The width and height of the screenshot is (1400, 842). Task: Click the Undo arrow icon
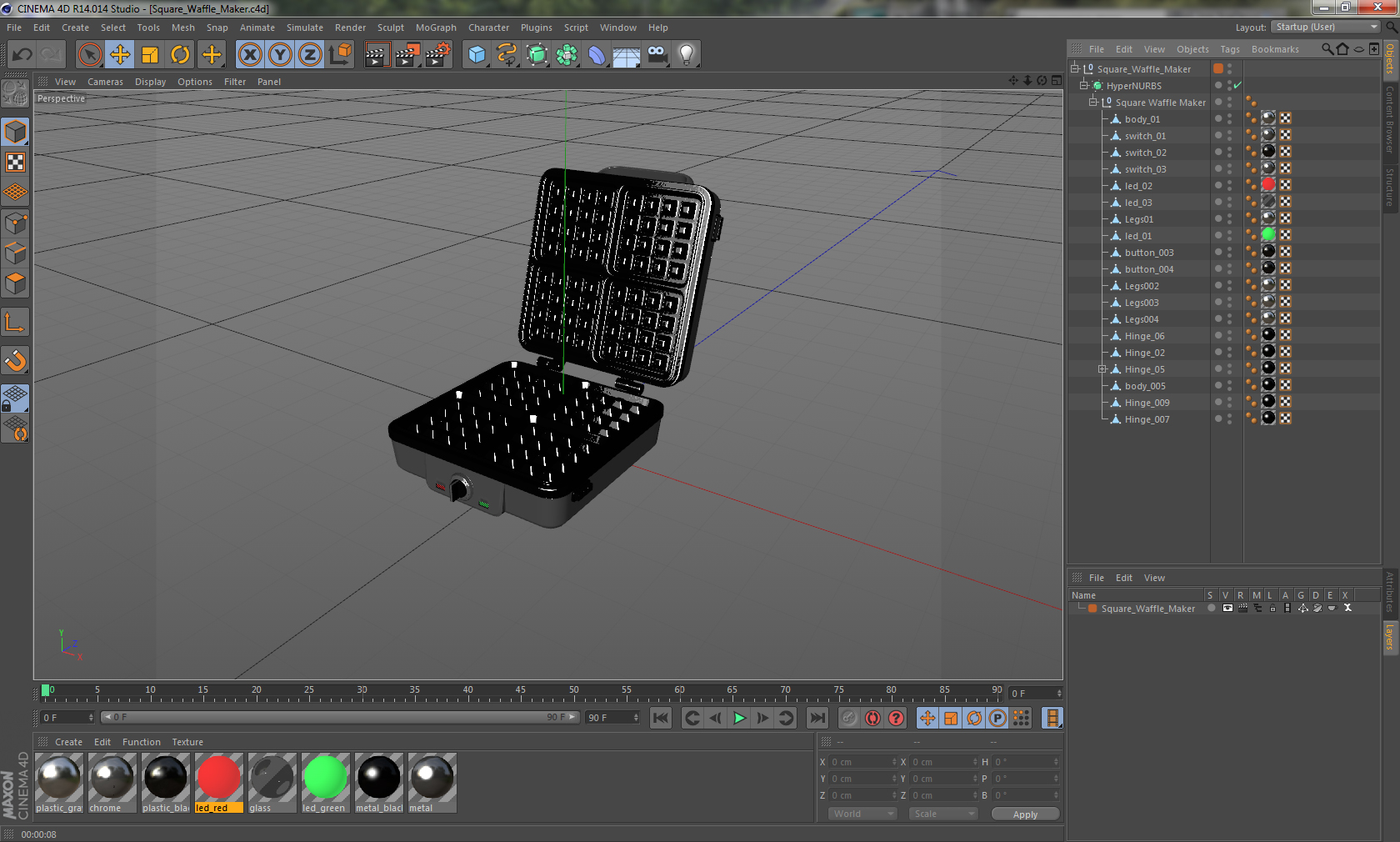coord(22,55)
